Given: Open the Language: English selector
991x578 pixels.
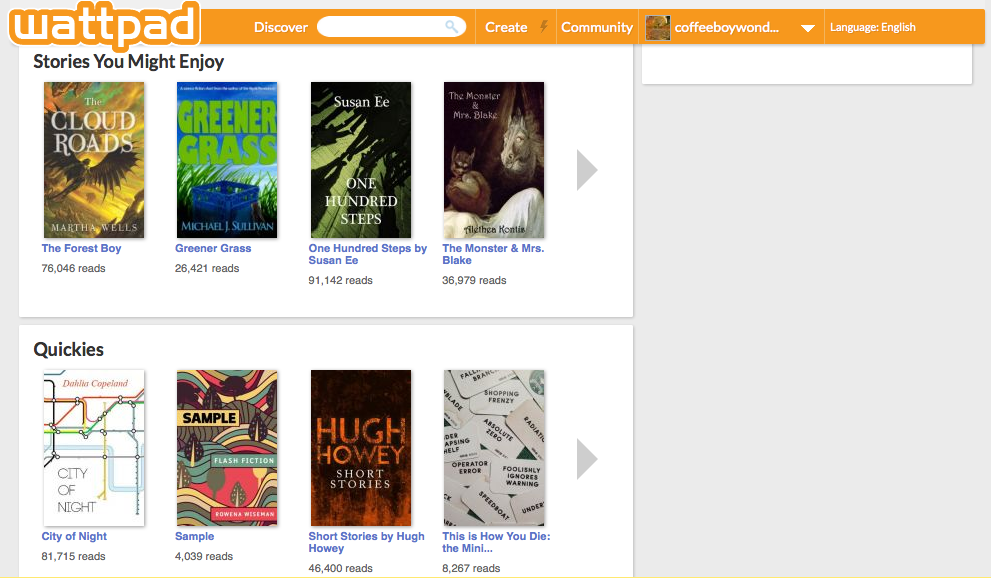Looking at the screenshot, I should click(872, 27).
